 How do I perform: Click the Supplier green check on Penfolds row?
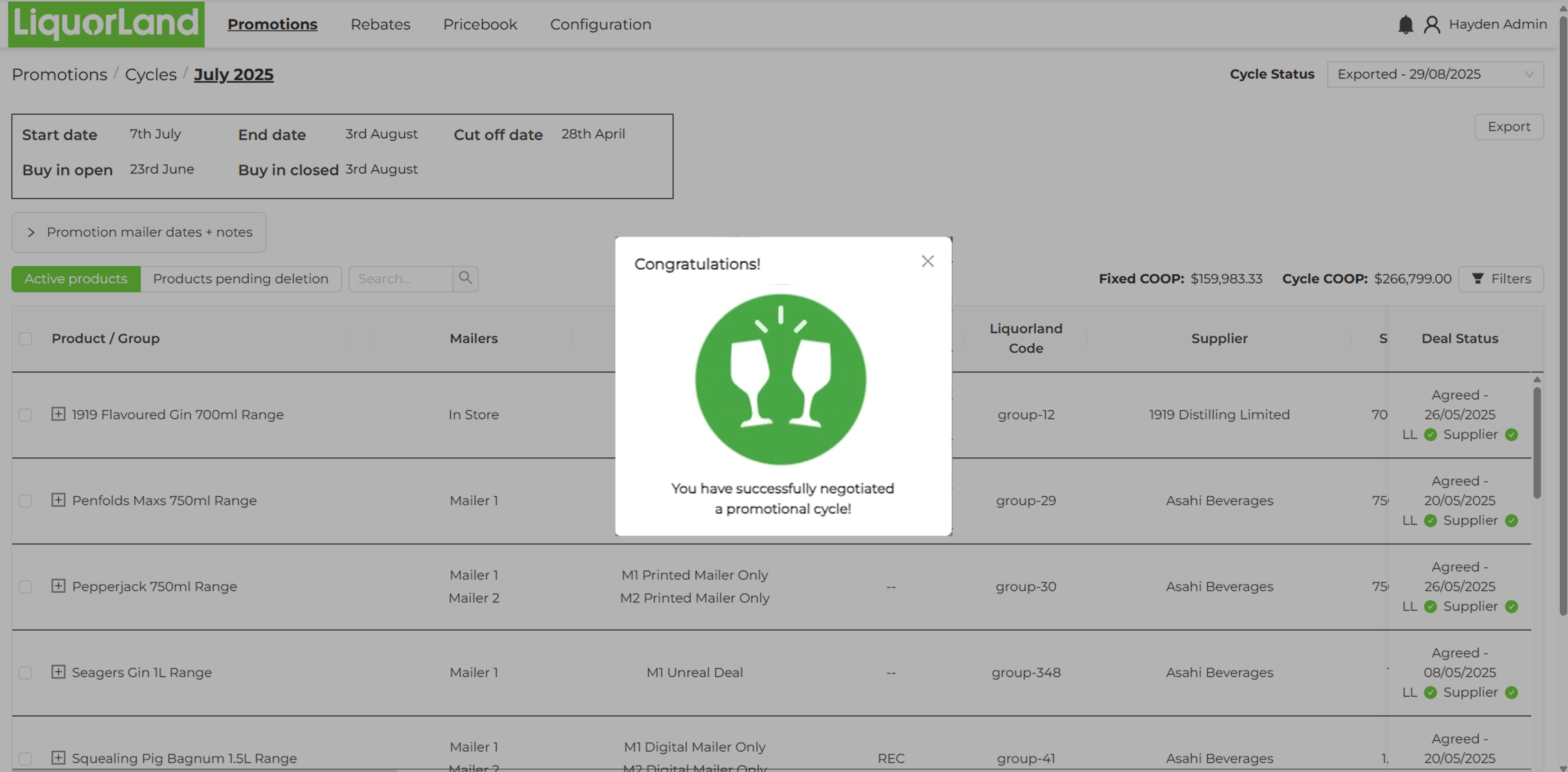[x=1512, y=521]
